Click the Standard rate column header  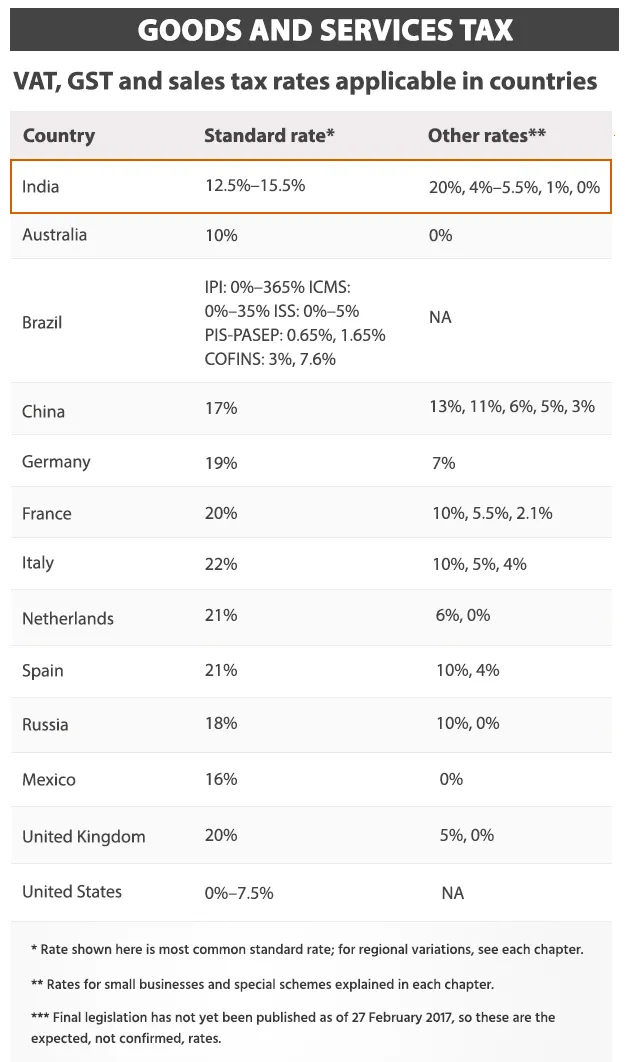(x=269, y=135)
